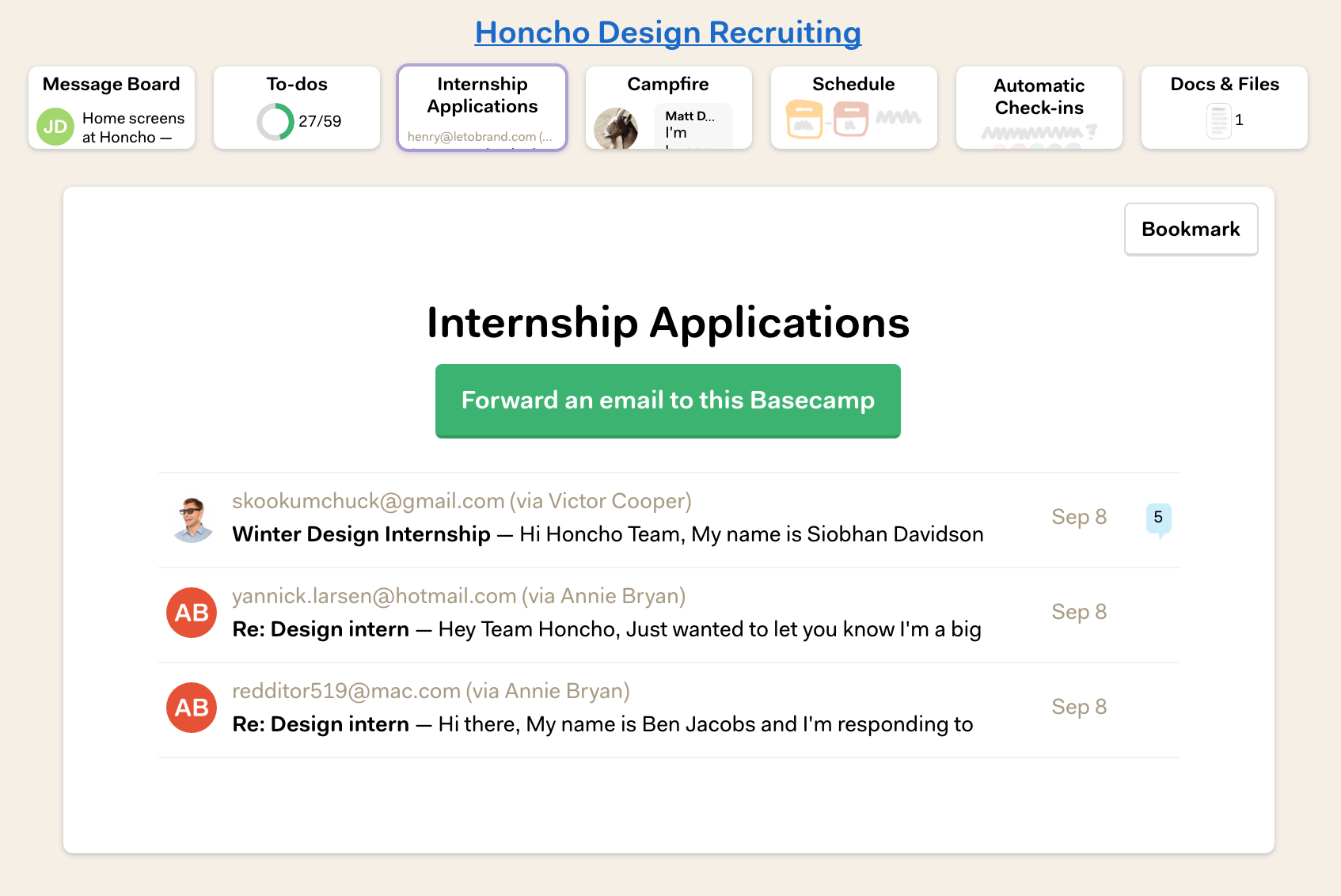Click the To-dos progress ring 27/59
Screen dimensions: 1341x896
275,122
